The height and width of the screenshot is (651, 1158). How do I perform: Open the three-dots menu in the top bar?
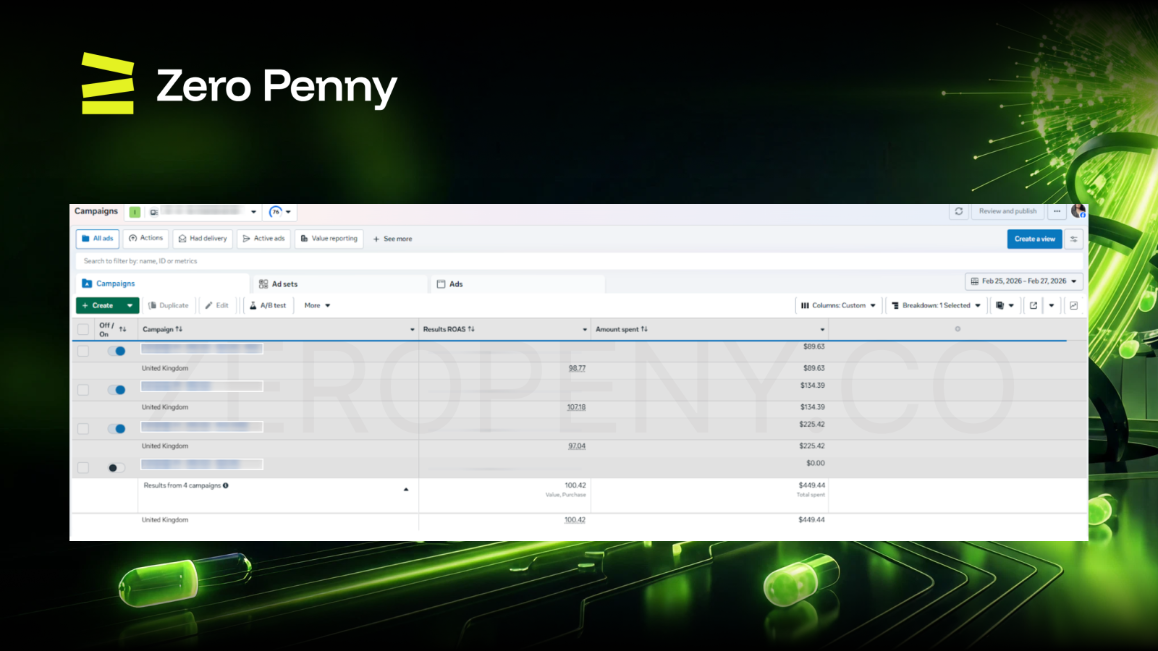[x=1057, y=211]
